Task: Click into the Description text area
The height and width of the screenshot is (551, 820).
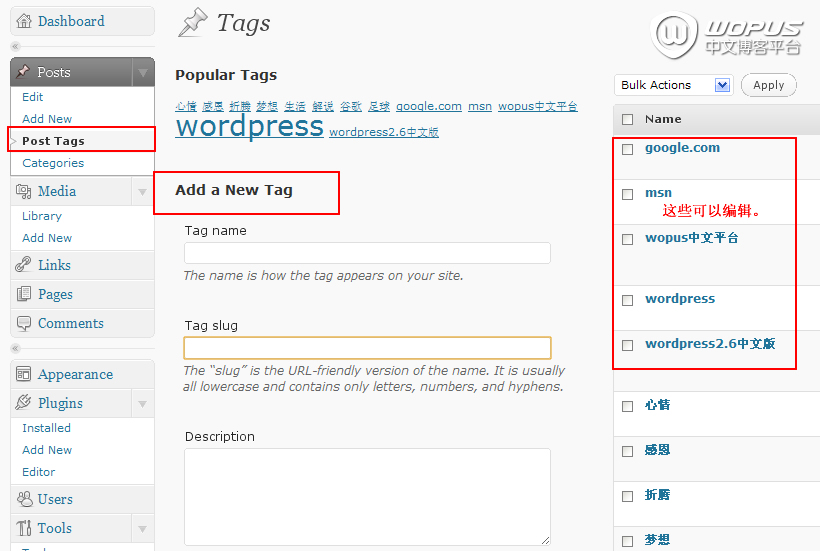Action: [x=367, y=496]
